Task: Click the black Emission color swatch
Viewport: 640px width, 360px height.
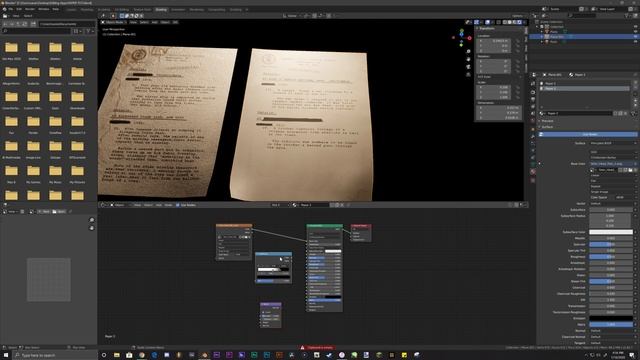Action: click(611, 318)
